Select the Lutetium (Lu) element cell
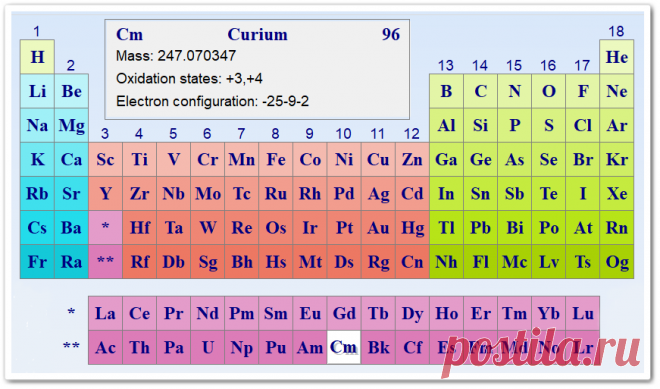The height and width of the screenshot is (389, 660). [583, 313]
